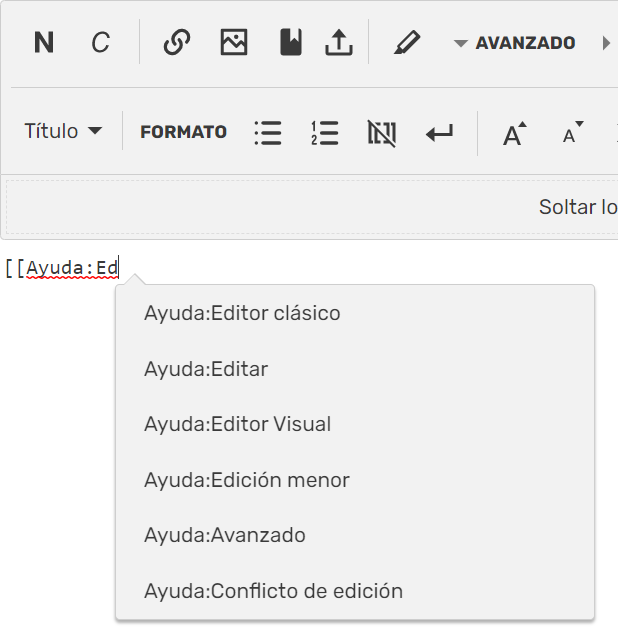Insert a bulleted list
Viewport: 618px width, 635px height.
(x=268, y=132)
